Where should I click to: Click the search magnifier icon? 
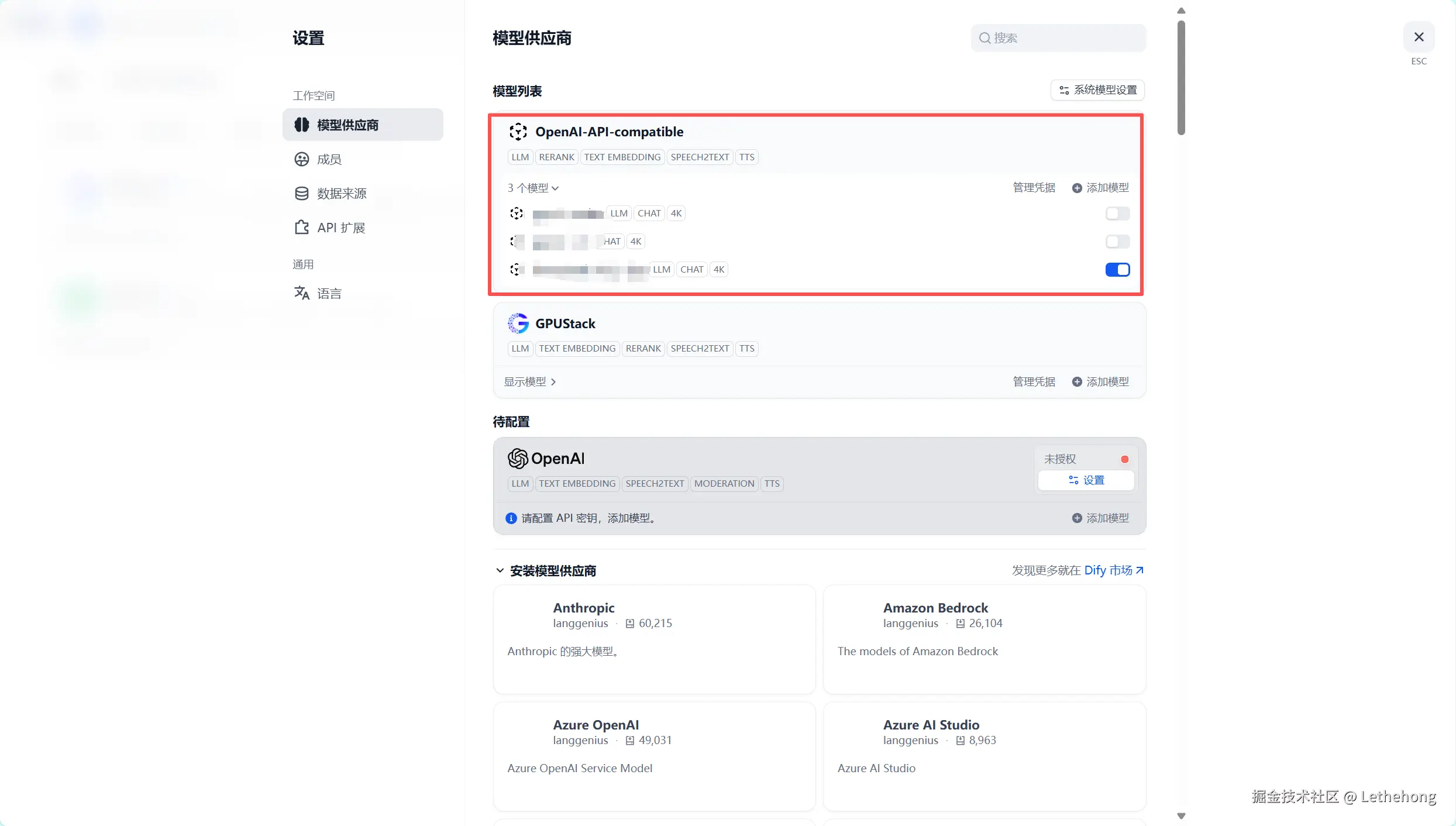(x=985, y=38)
